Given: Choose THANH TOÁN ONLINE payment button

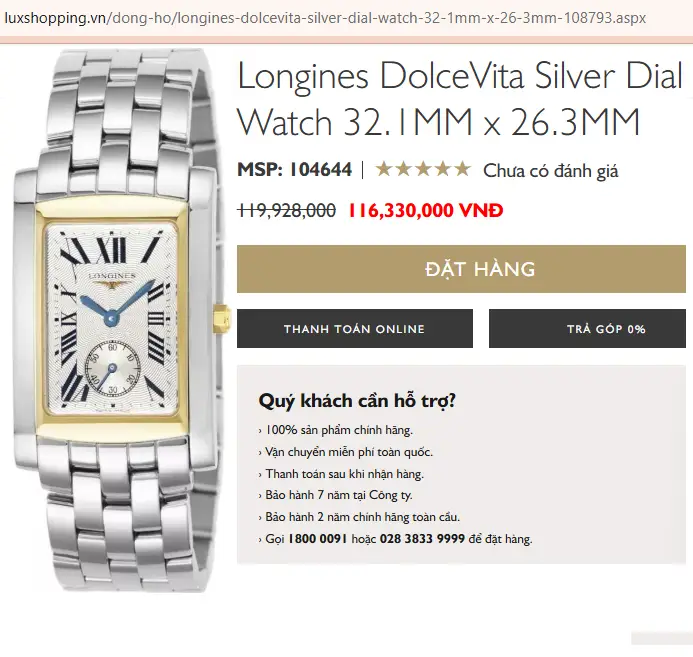Looking at the screenshot, I should [x=354, y=329].
